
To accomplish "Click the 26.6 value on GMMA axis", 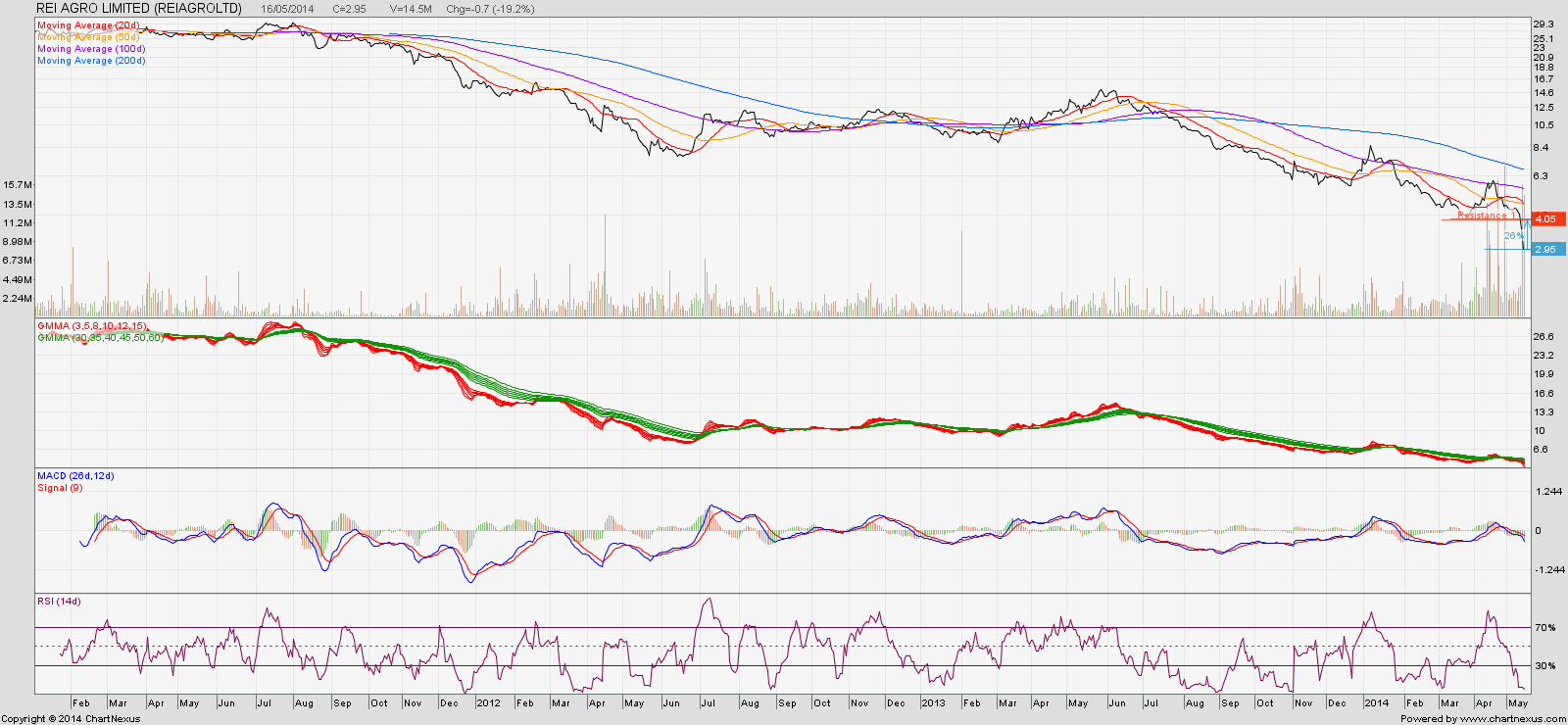I will [x=1544, y=337].
